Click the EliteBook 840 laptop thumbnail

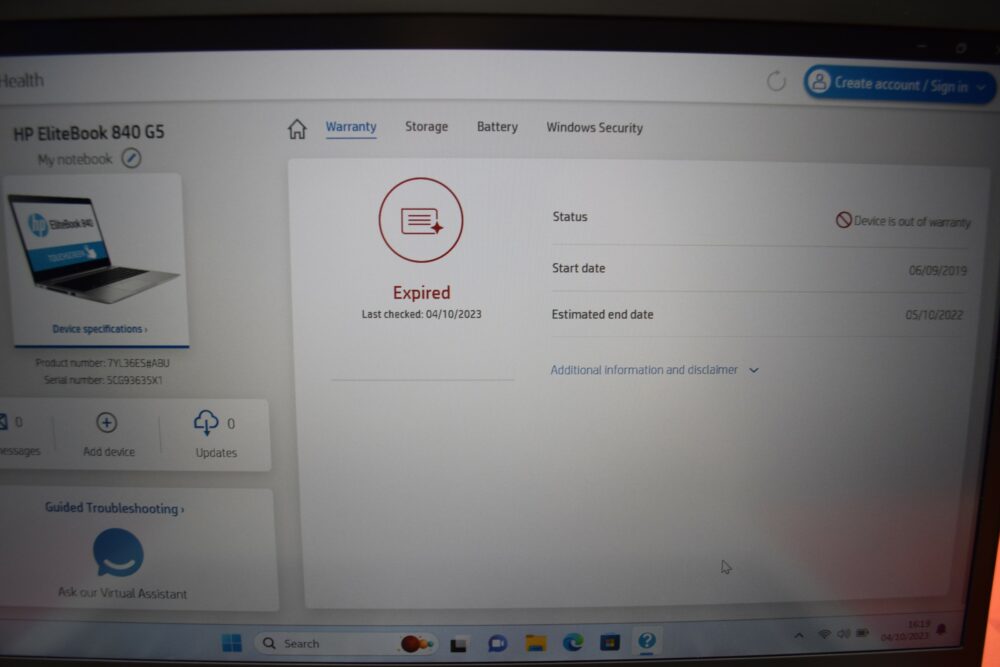click(93, 249)
